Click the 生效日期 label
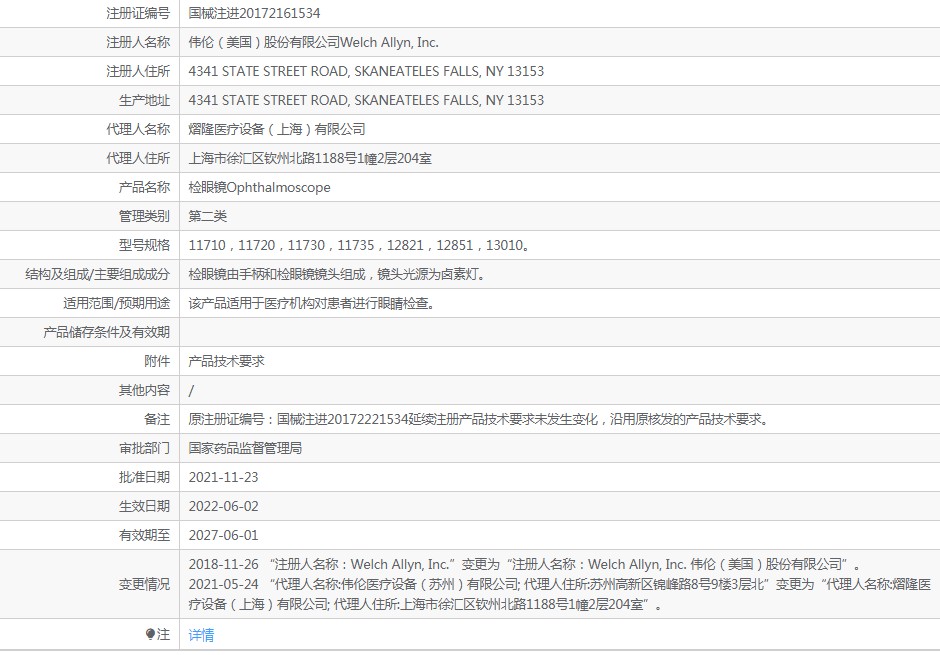This screenshot has height=655, width=940. (x=144, y=506)
